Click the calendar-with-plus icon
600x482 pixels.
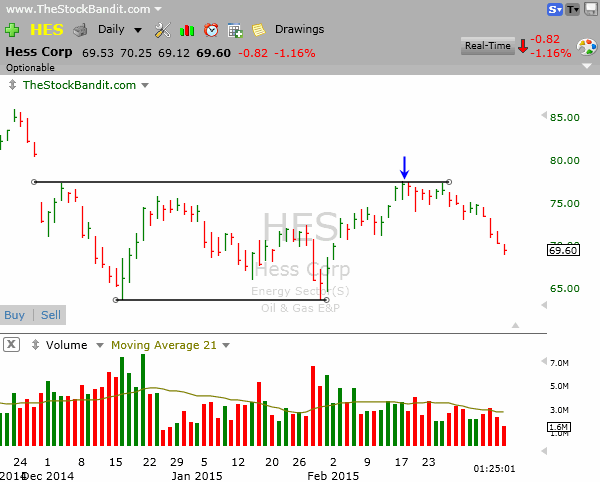click(235, 30)
